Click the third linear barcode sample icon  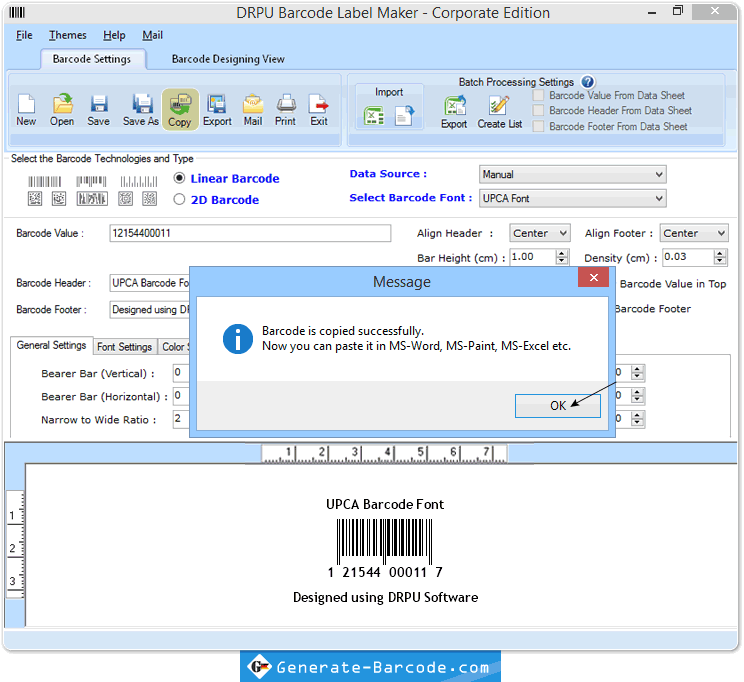click(x=139, y=181)
